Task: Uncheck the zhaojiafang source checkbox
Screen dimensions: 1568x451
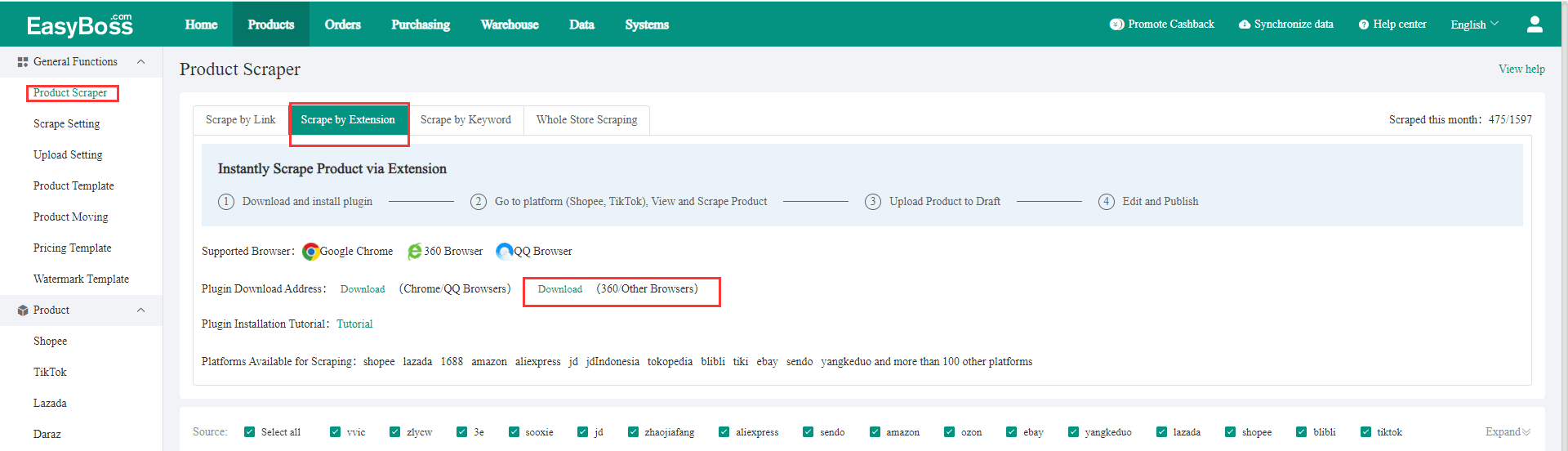Action: point(634,432)
